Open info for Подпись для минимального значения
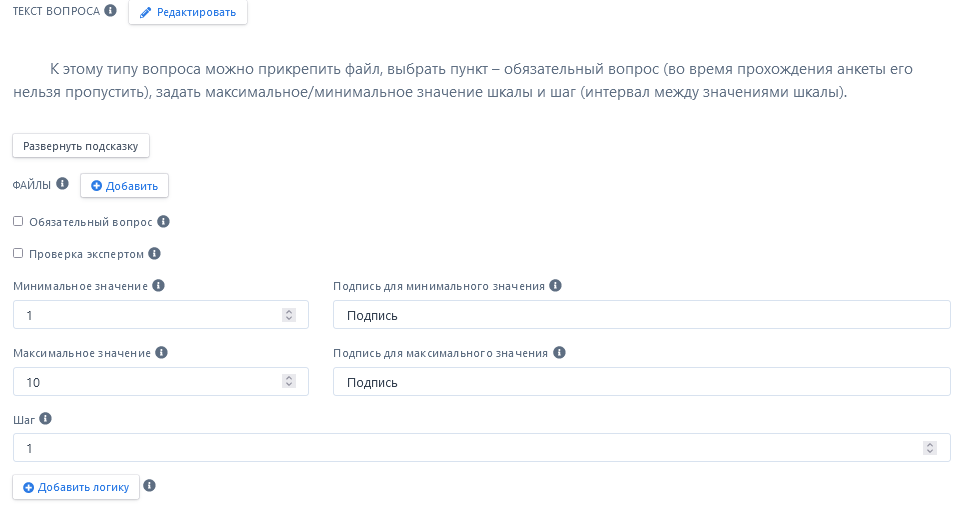Viewport: 962px width, 505px height. click(556, 285)
